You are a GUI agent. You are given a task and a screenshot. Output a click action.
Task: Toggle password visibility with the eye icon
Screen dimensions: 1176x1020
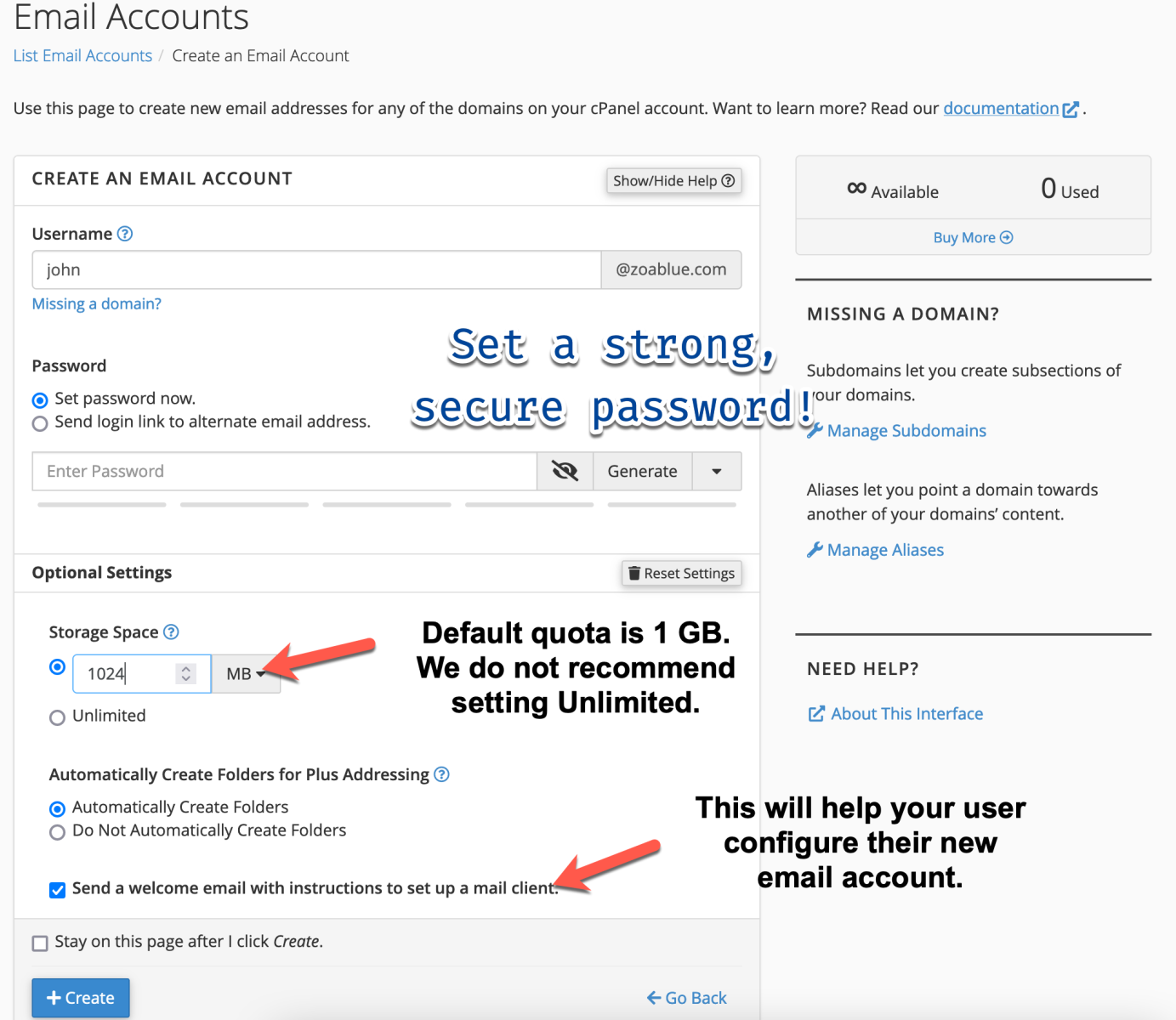(565, 471)
